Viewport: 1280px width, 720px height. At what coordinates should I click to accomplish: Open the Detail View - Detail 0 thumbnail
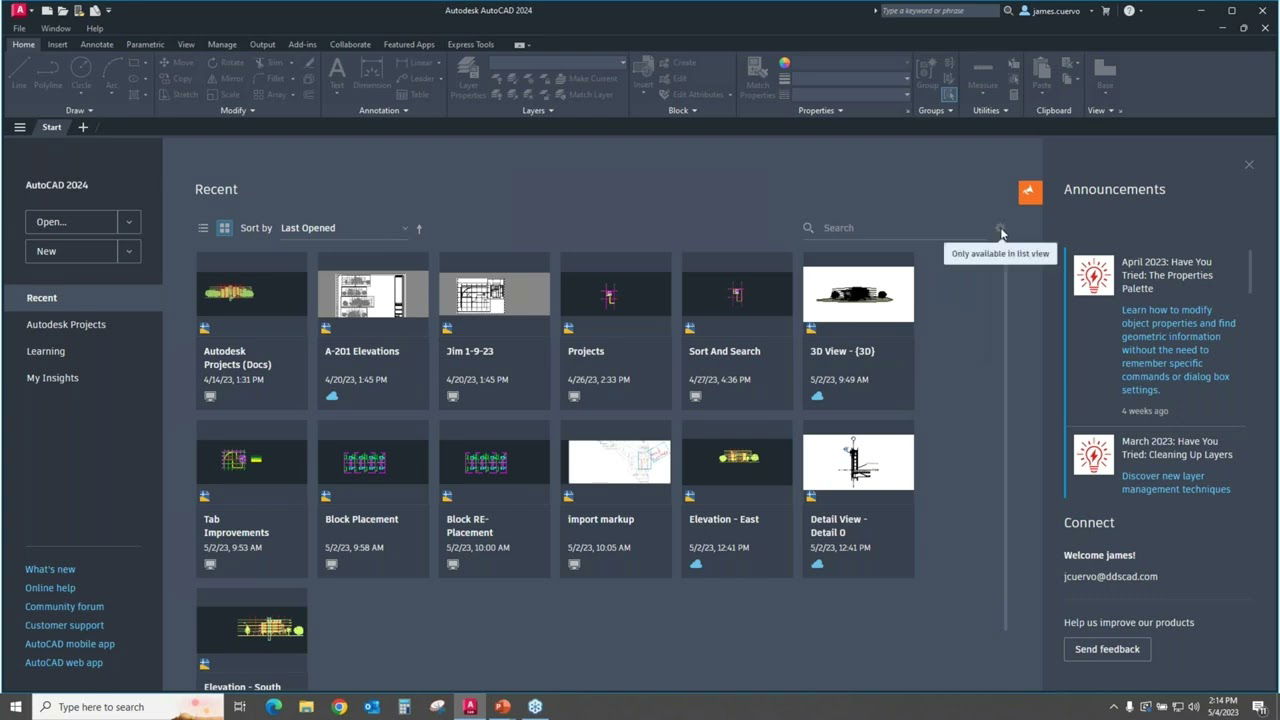click(x=858, y=462)
